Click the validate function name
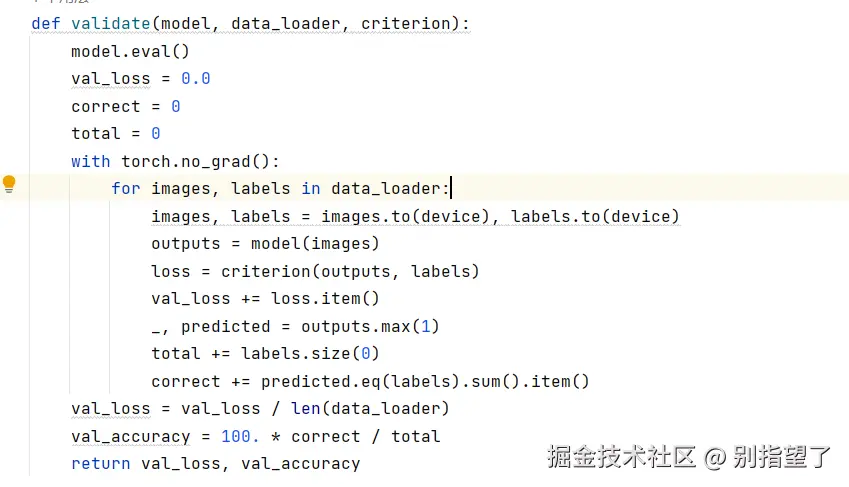This screenshot has height=487, width=849. click(110, 23)
